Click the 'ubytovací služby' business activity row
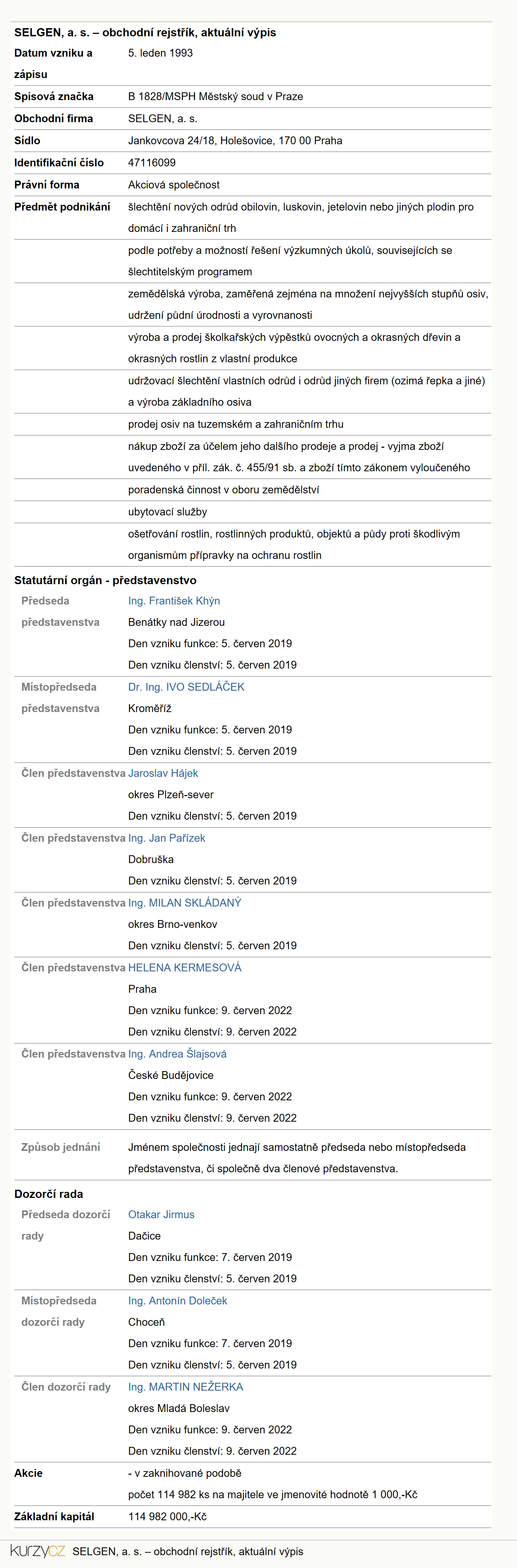This screenshot has height=1568, width=517. click(167, 512)
